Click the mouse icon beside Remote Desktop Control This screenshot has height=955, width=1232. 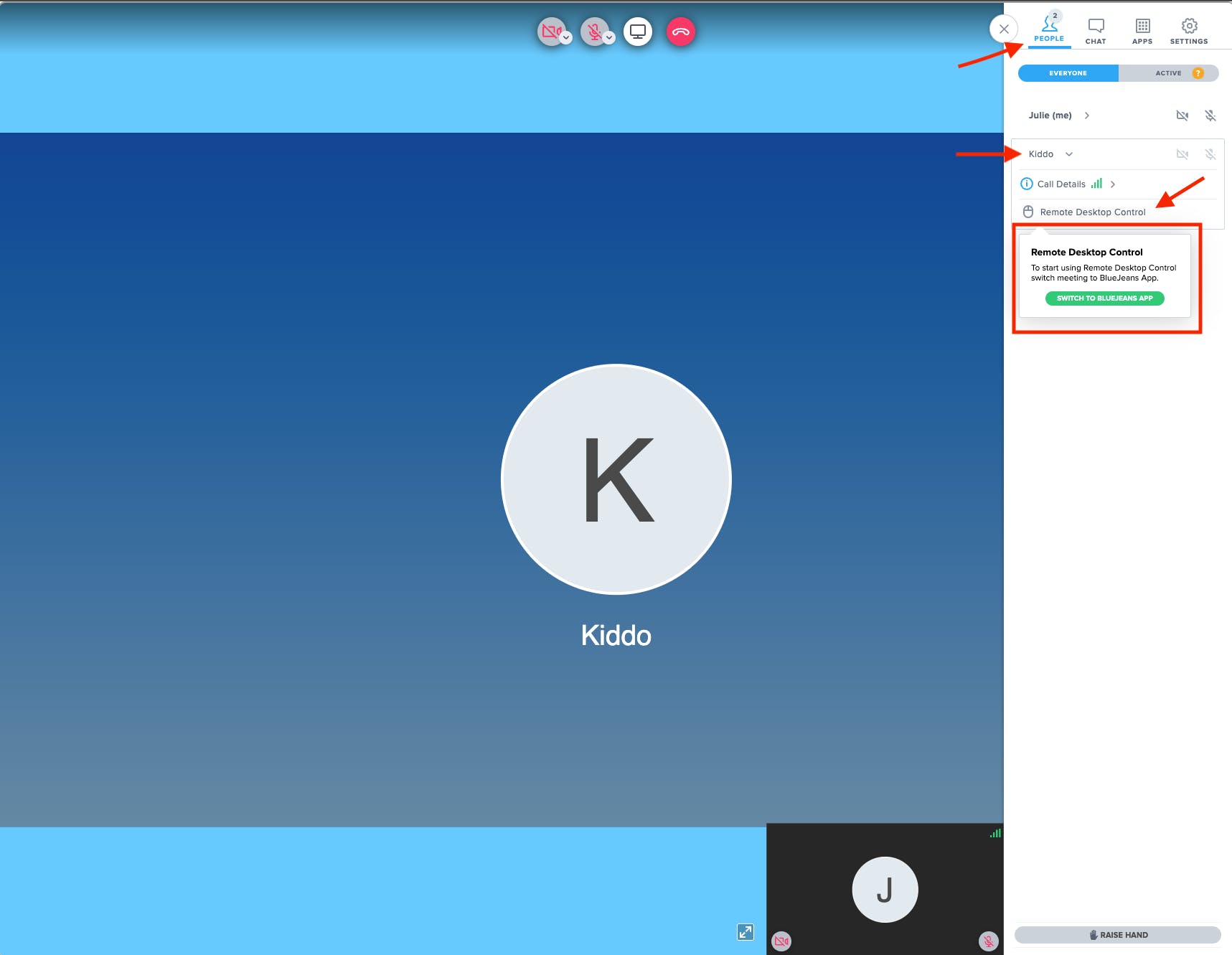click(1028, 212)
